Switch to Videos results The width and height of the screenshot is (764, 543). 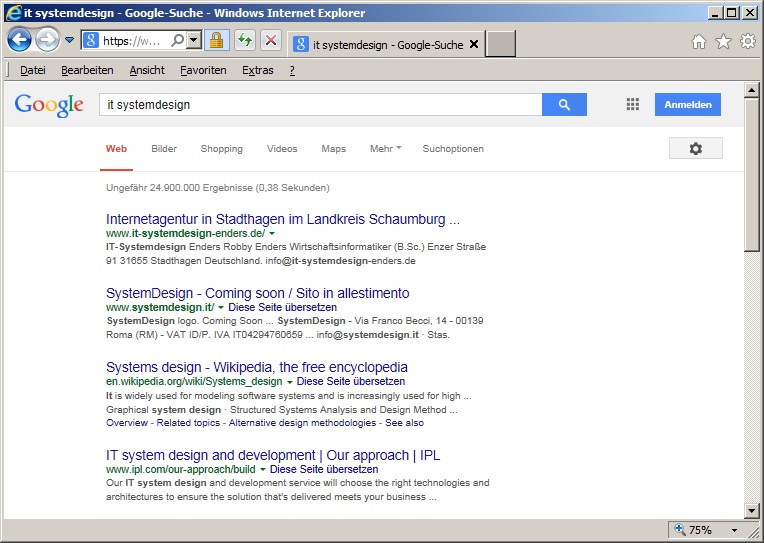(282, 149)
